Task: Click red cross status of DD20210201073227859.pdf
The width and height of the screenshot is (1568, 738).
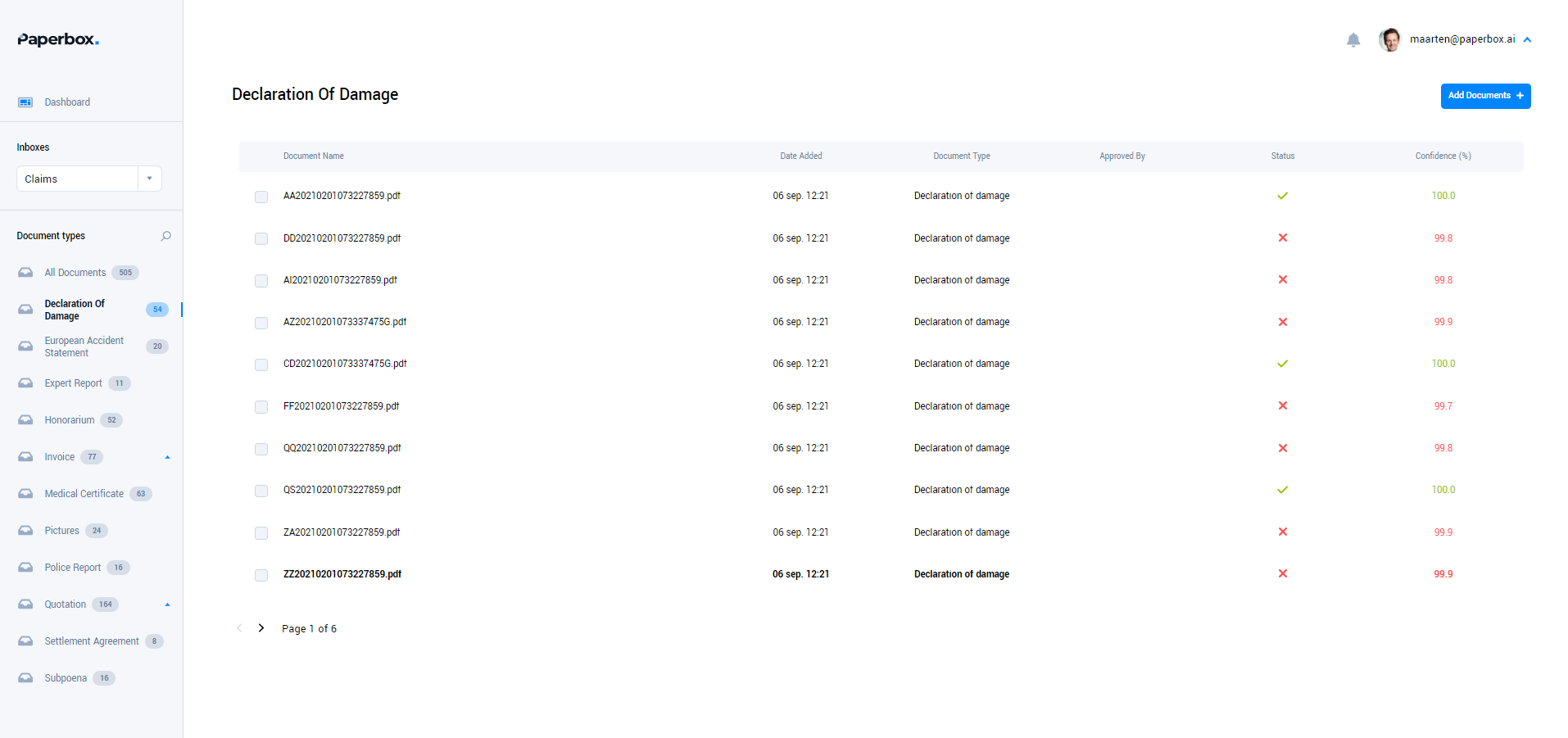Action: point(1283,238)
